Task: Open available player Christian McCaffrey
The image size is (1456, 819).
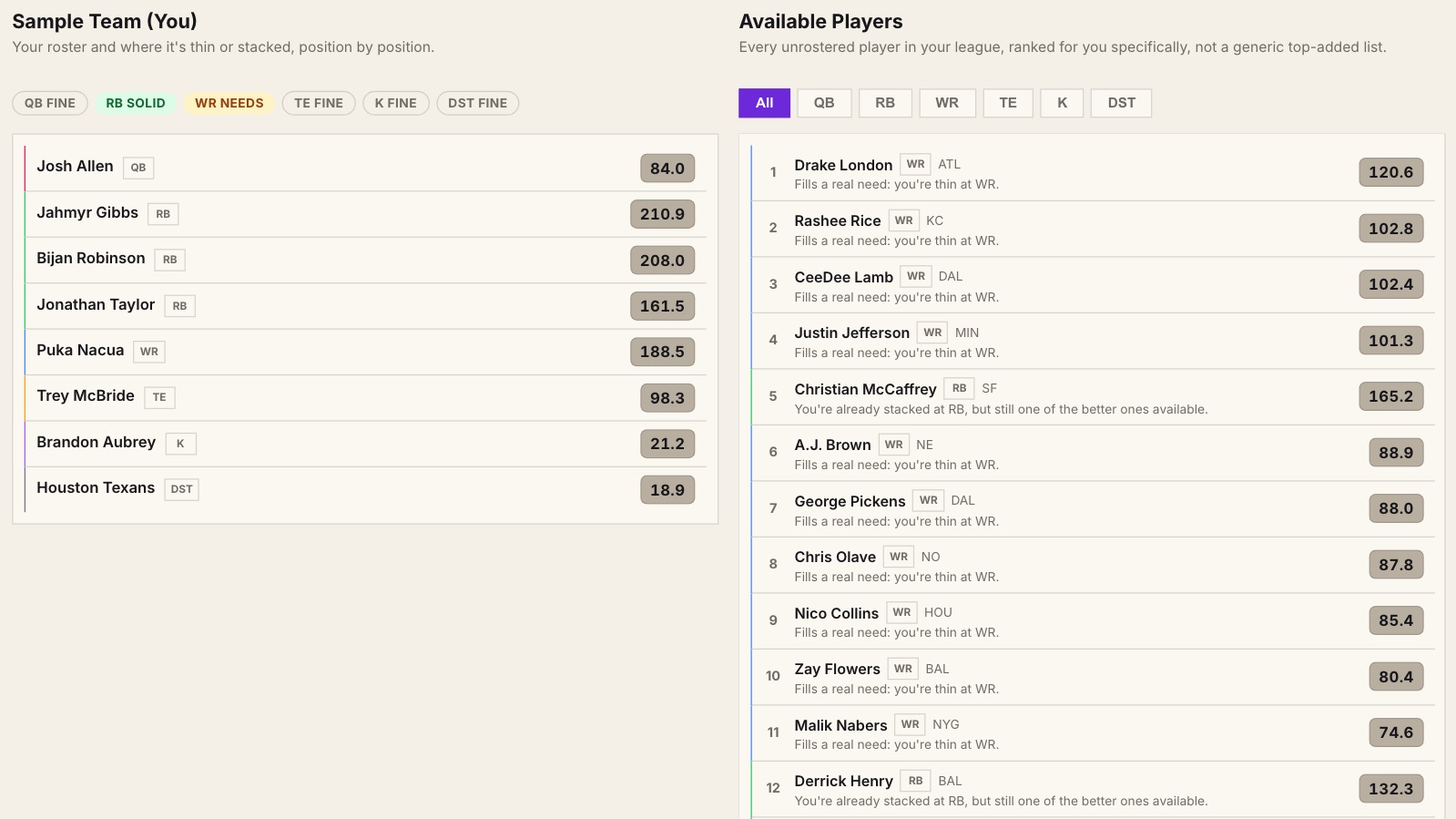Action: (1093, 397)
